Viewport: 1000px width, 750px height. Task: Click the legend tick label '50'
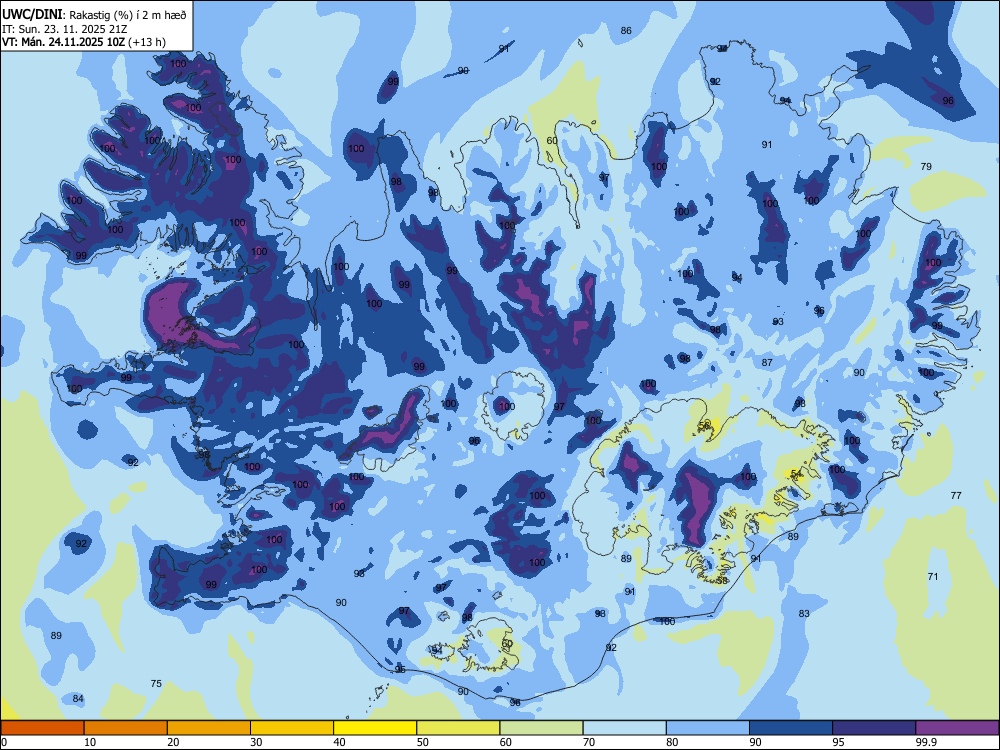423,742
